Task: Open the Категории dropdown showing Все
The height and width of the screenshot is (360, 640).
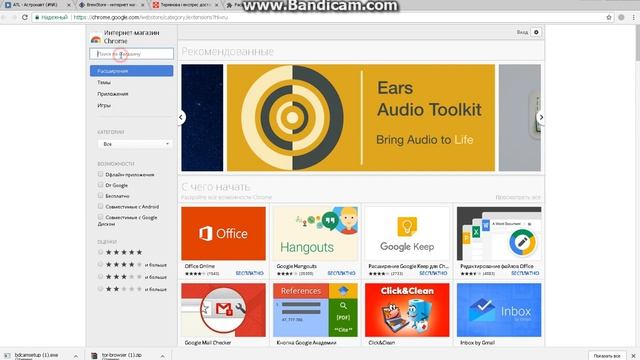Action: coord(135,144)
